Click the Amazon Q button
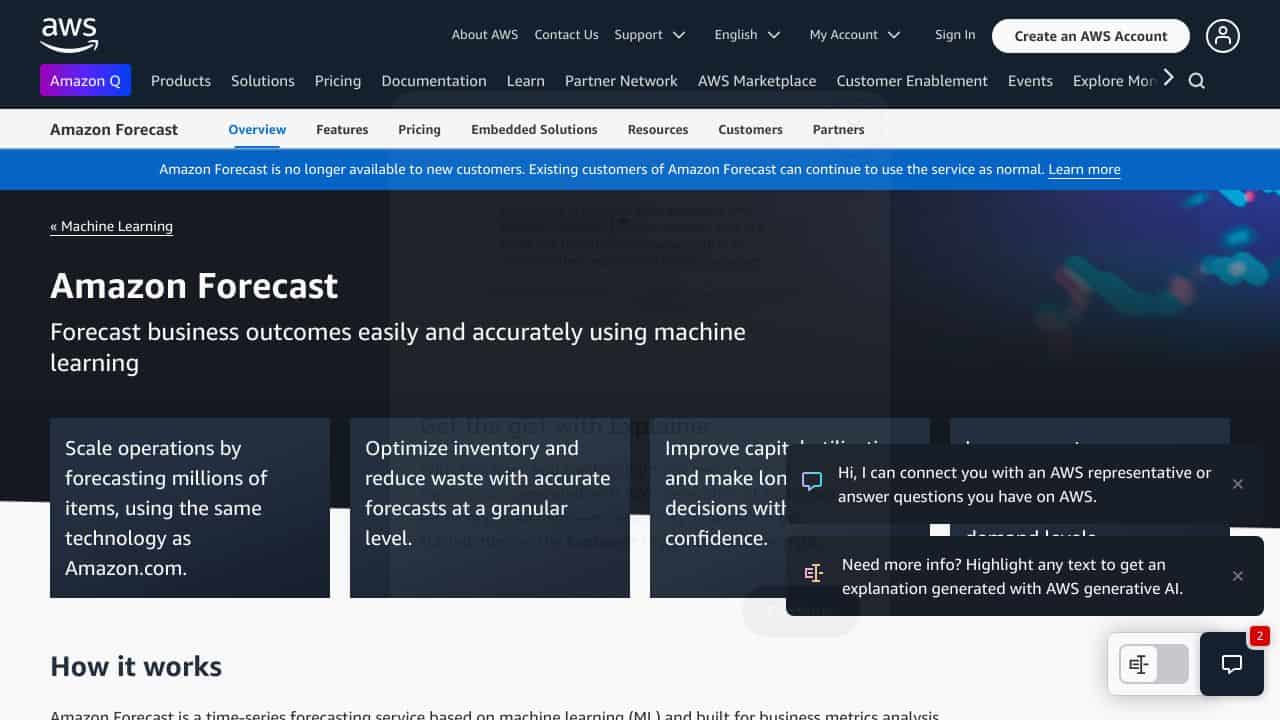The width and height of the screenshot is (1280, 720). click(85, 81)
